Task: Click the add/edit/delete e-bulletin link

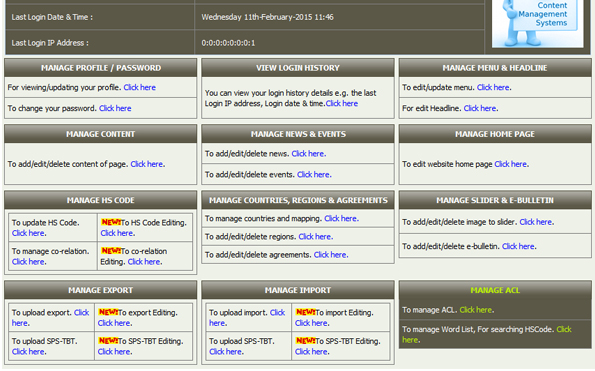Action: point(518,246)
